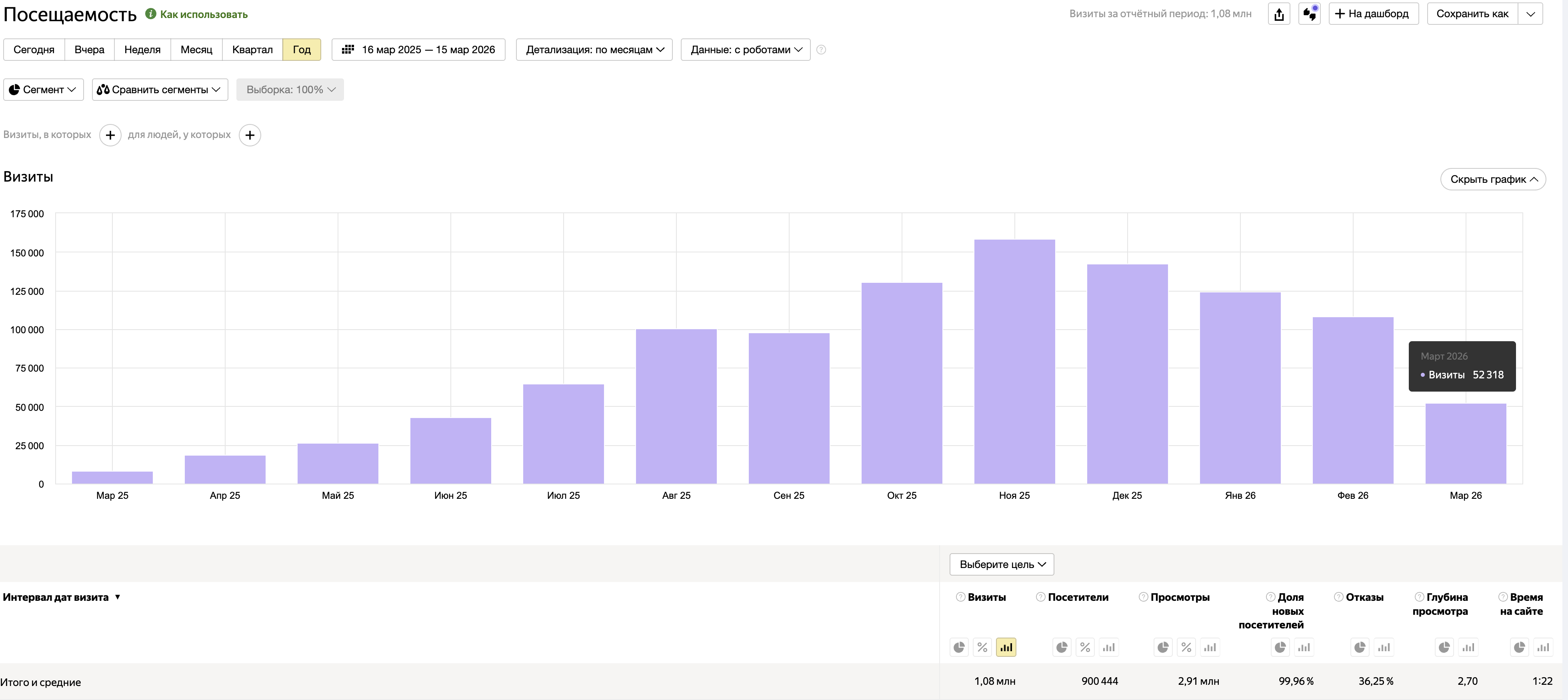Click help icon next to Данные dropdown
This screenshot has width=1568, height=700.
(x=821, y=50)
